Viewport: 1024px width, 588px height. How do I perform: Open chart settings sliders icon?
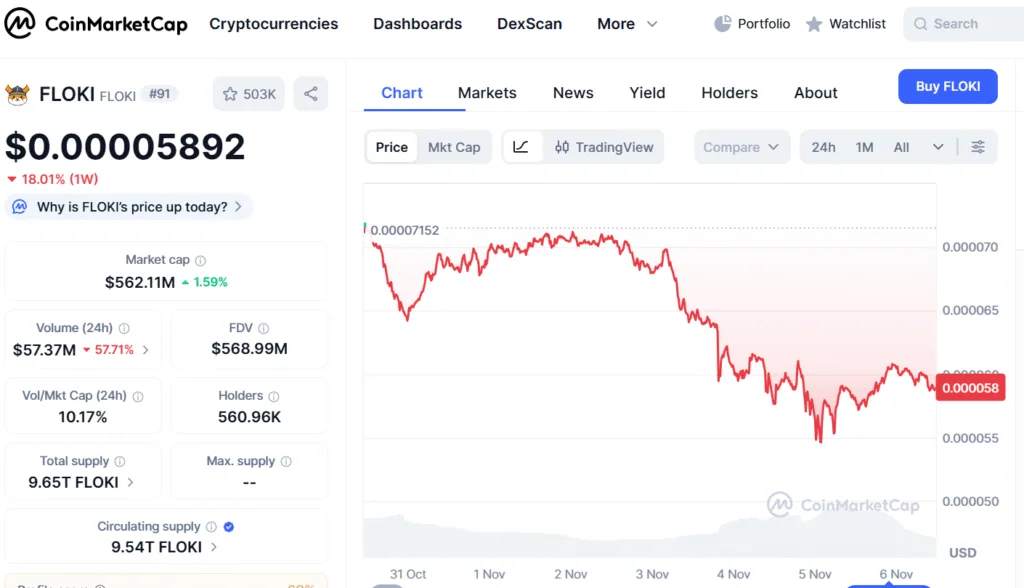(977, 146)
